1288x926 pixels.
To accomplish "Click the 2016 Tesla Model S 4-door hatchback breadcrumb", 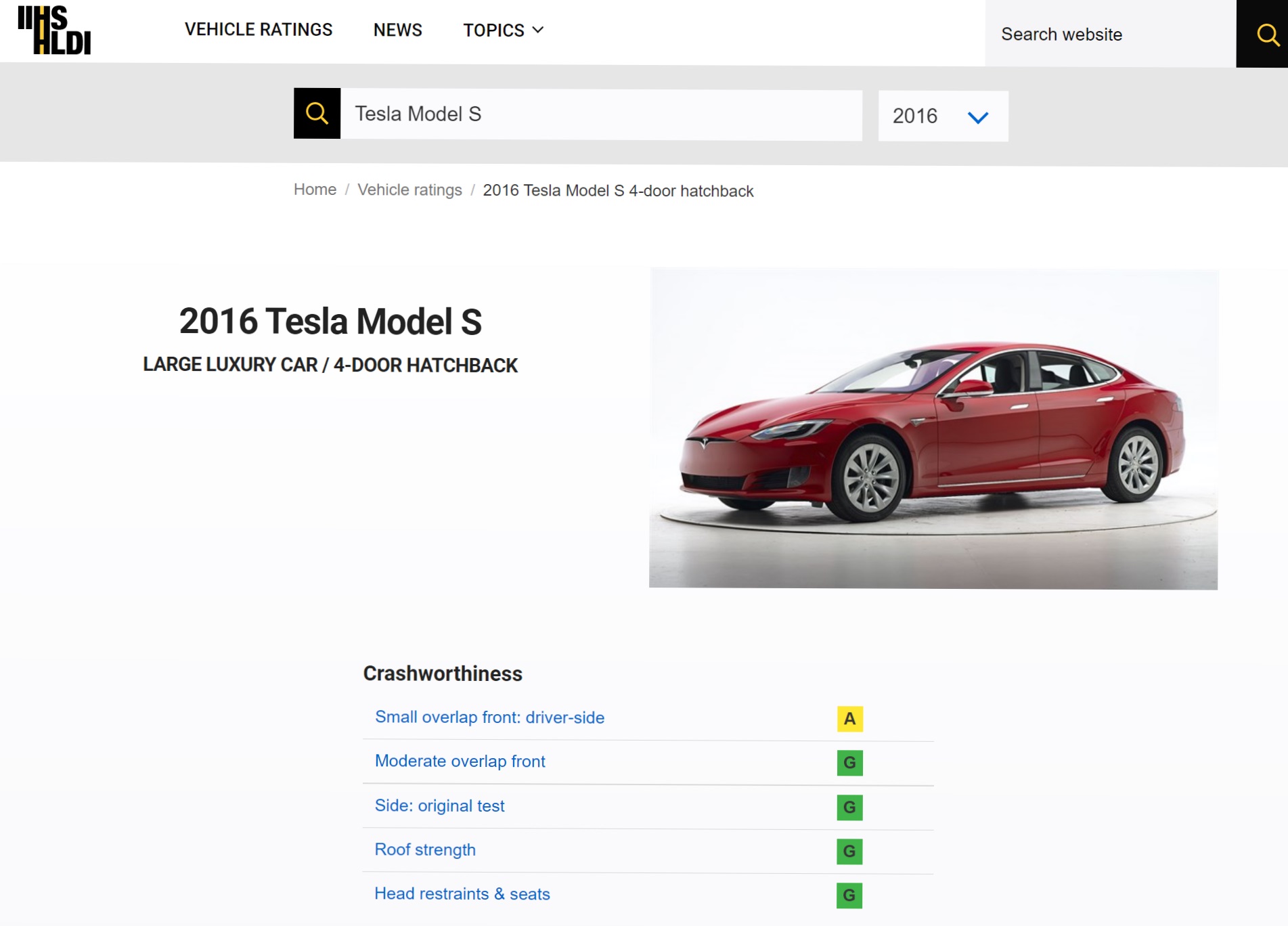I will click(x=618, y=191).
